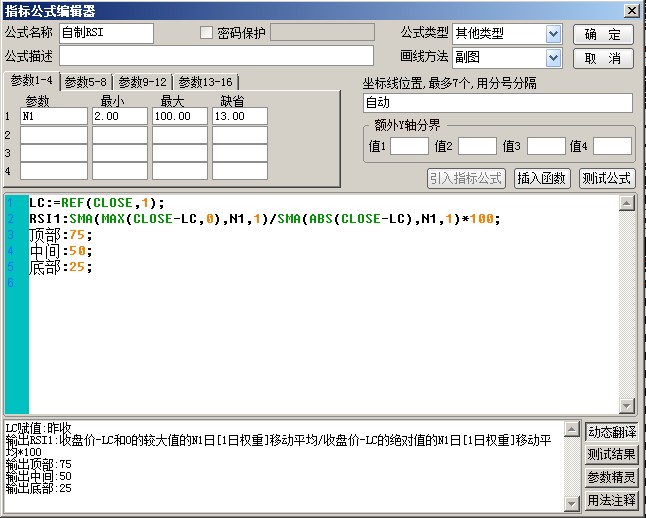The width and height of the screenshot is (646, 518).
Task: Switch to the 参数9-12 tab
Action: 143,82
